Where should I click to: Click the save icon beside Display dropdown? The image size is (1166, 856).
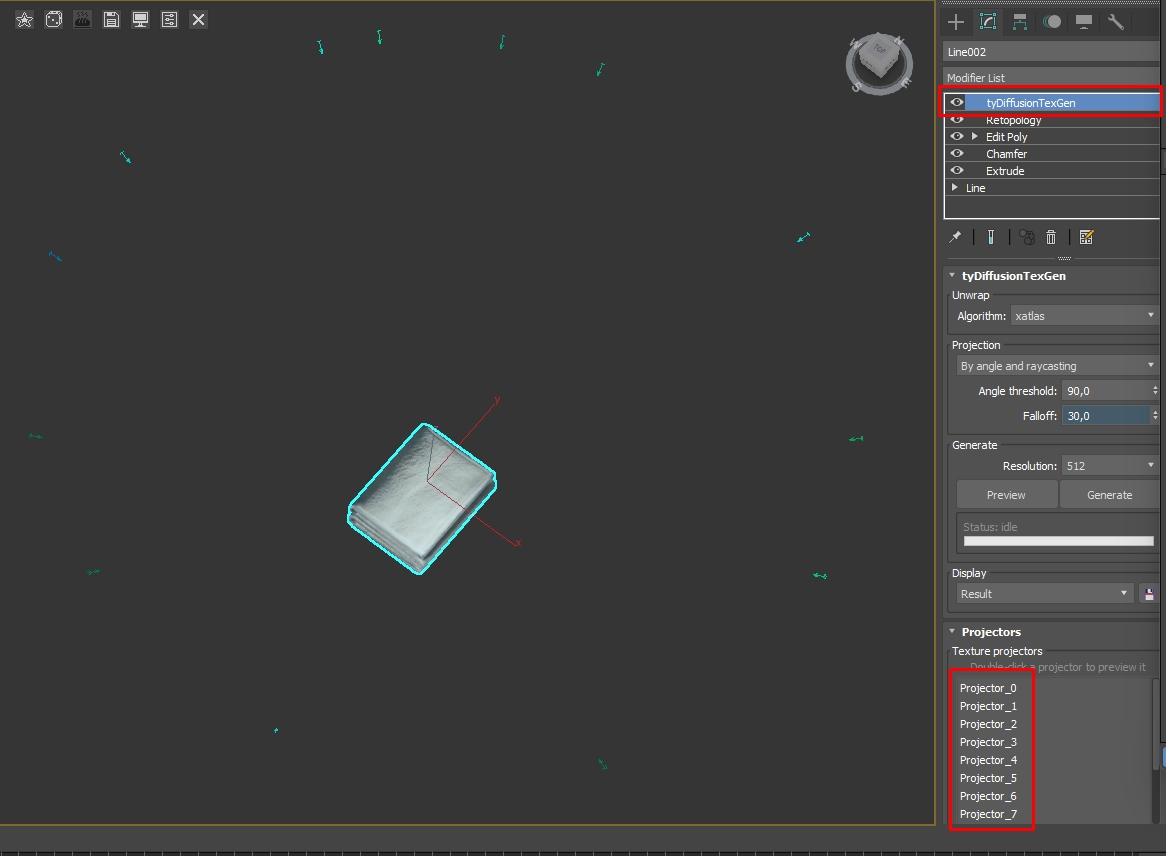click(x=1149, y=594)
